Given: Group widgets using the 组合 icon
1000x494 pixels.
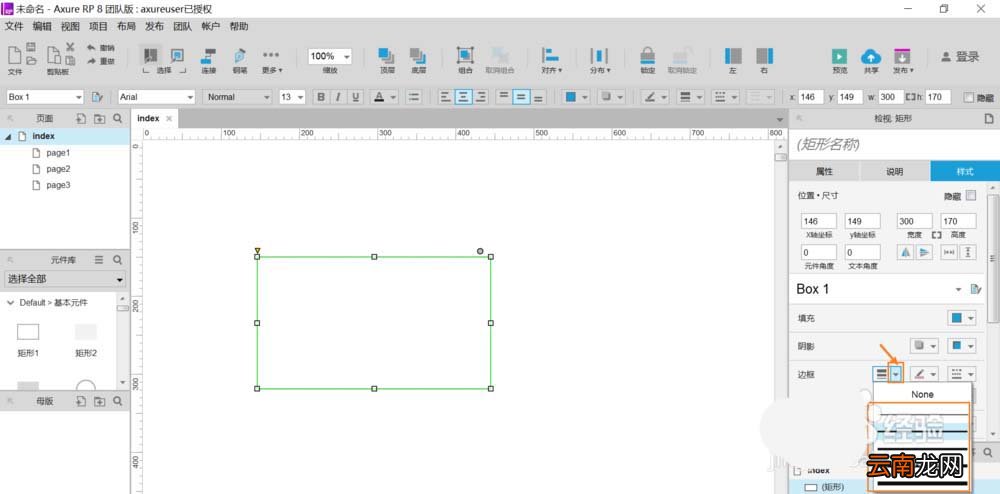Looking at the screenshot, I should (465, 56).
